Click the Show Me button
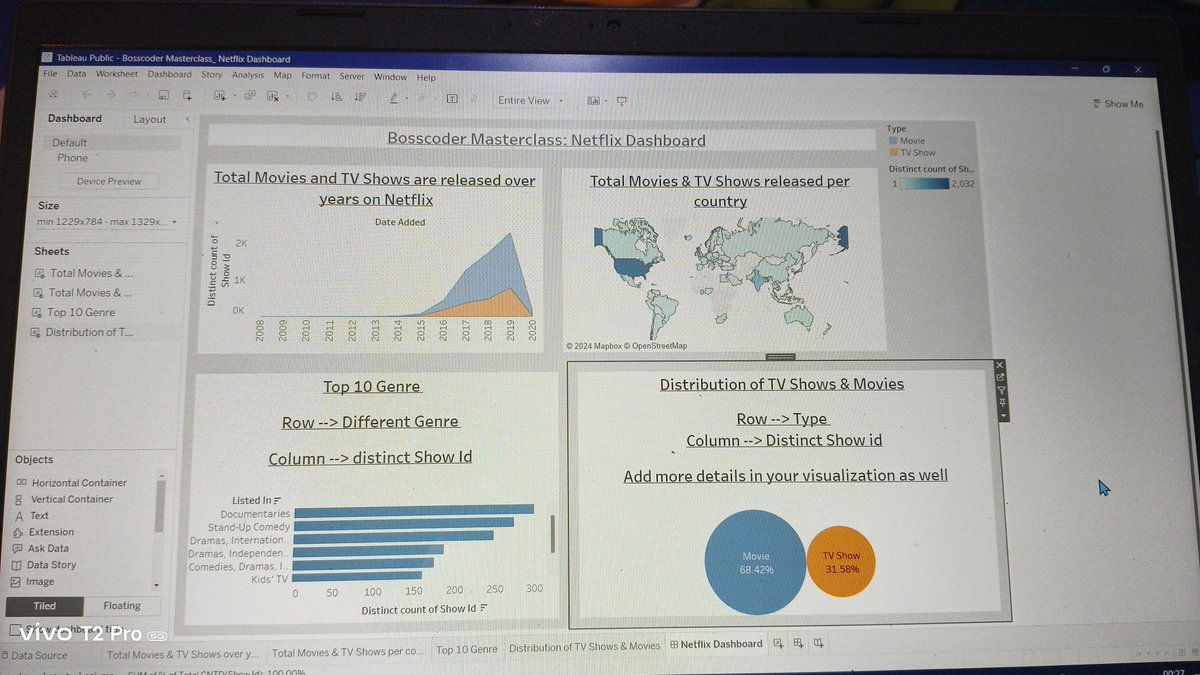 coord(1118,104)
